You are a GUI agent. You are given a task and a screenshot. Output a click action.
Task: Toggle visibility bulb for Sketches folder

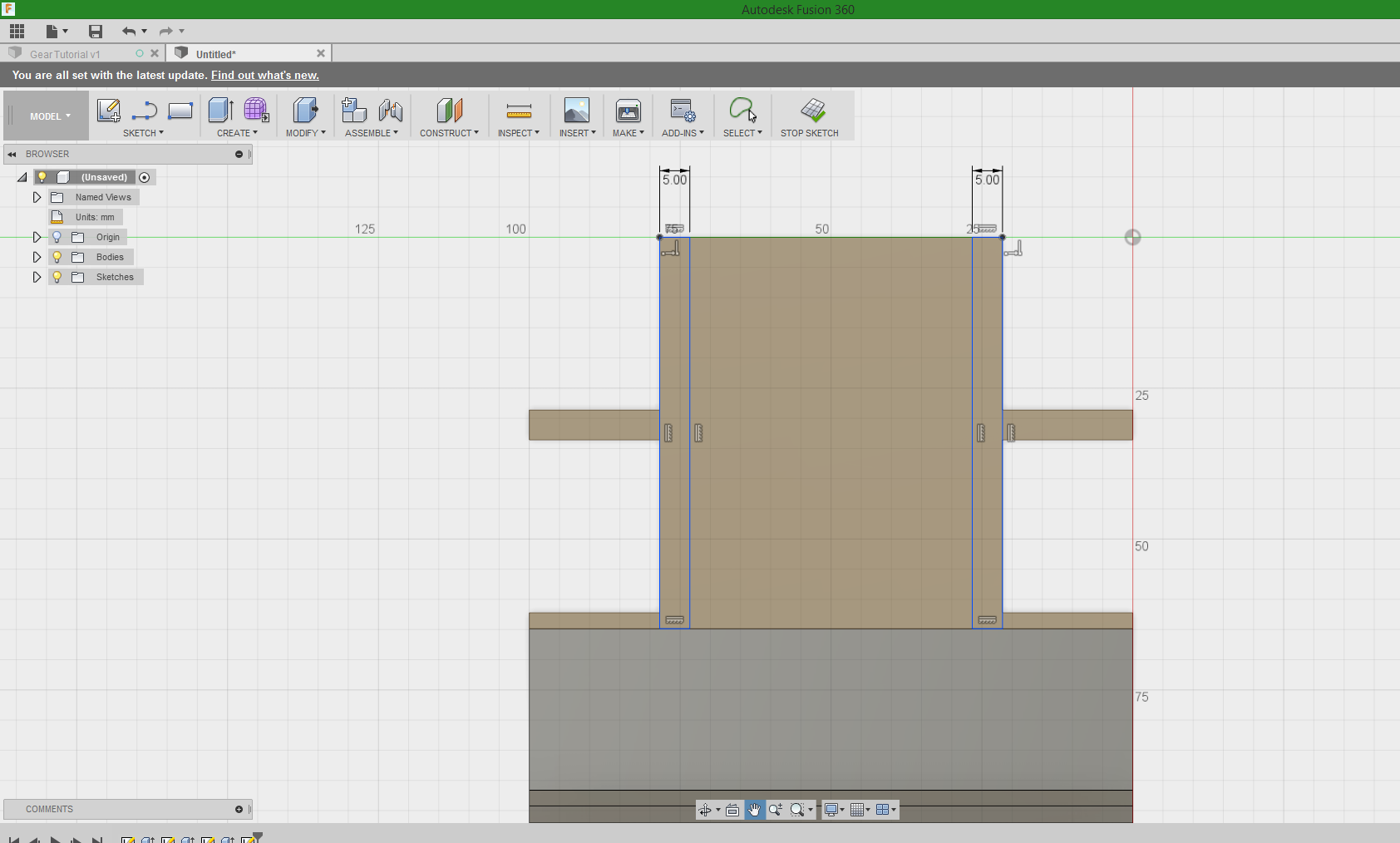[57, 277]
